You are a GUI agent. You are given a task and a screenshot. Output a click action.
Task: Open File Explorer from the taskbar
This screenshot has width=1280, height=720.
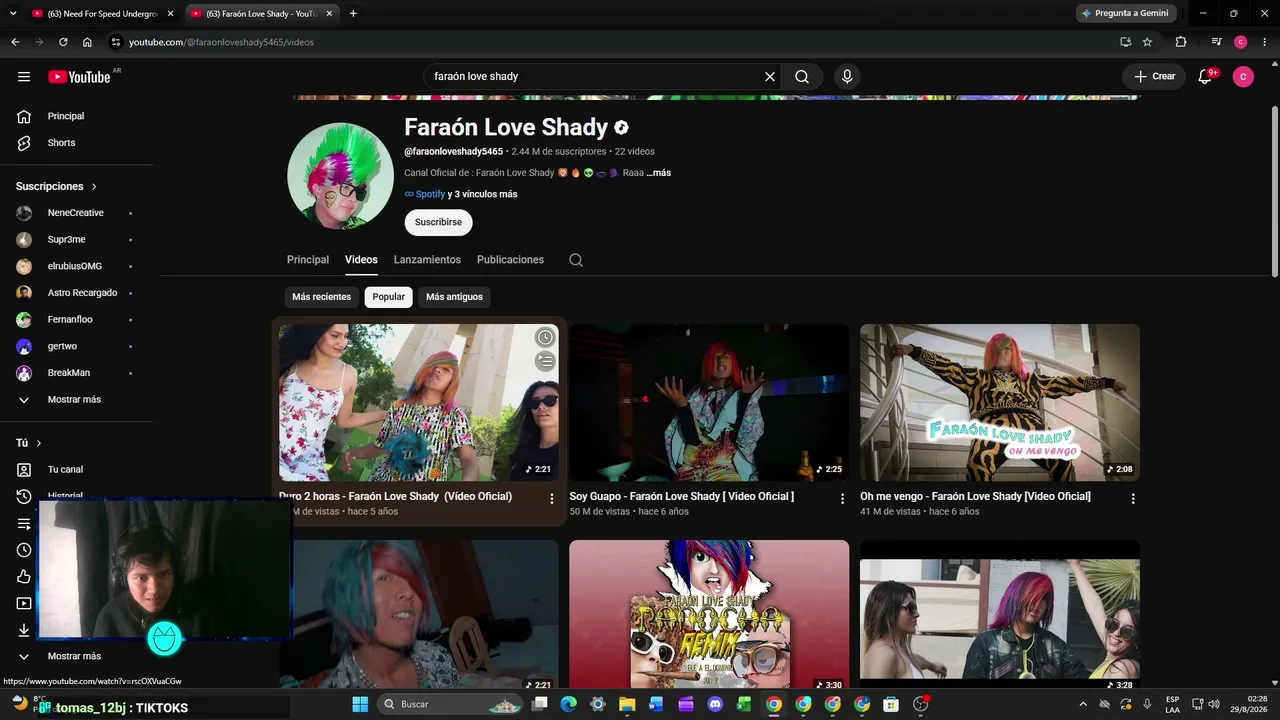click(x=627, y=704)
